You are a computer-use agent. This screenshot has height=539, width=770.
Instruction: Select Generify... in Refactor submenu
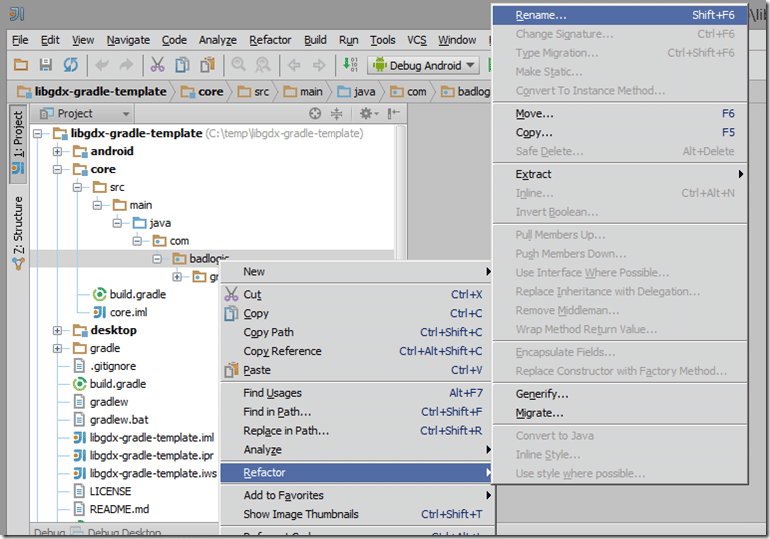click(x=620, y=394)
